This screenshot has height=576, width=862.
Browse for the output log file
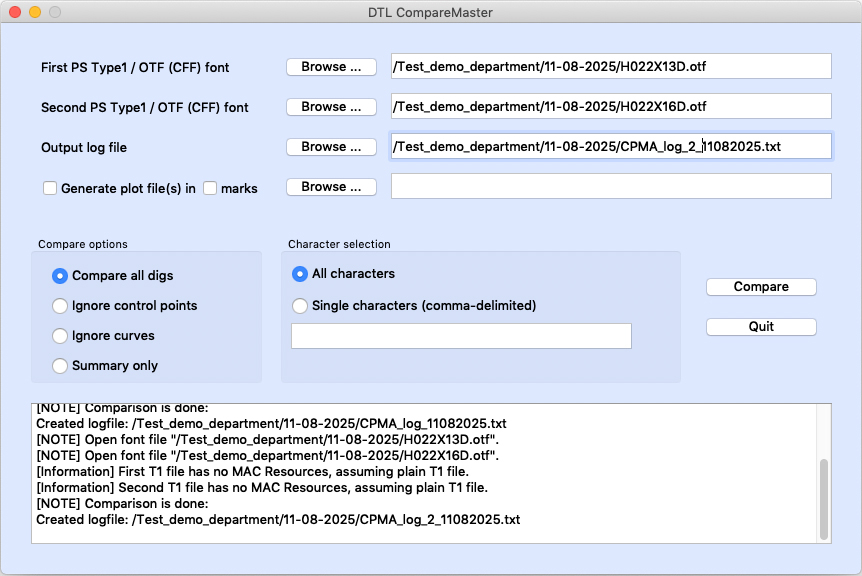coord(331,147)
